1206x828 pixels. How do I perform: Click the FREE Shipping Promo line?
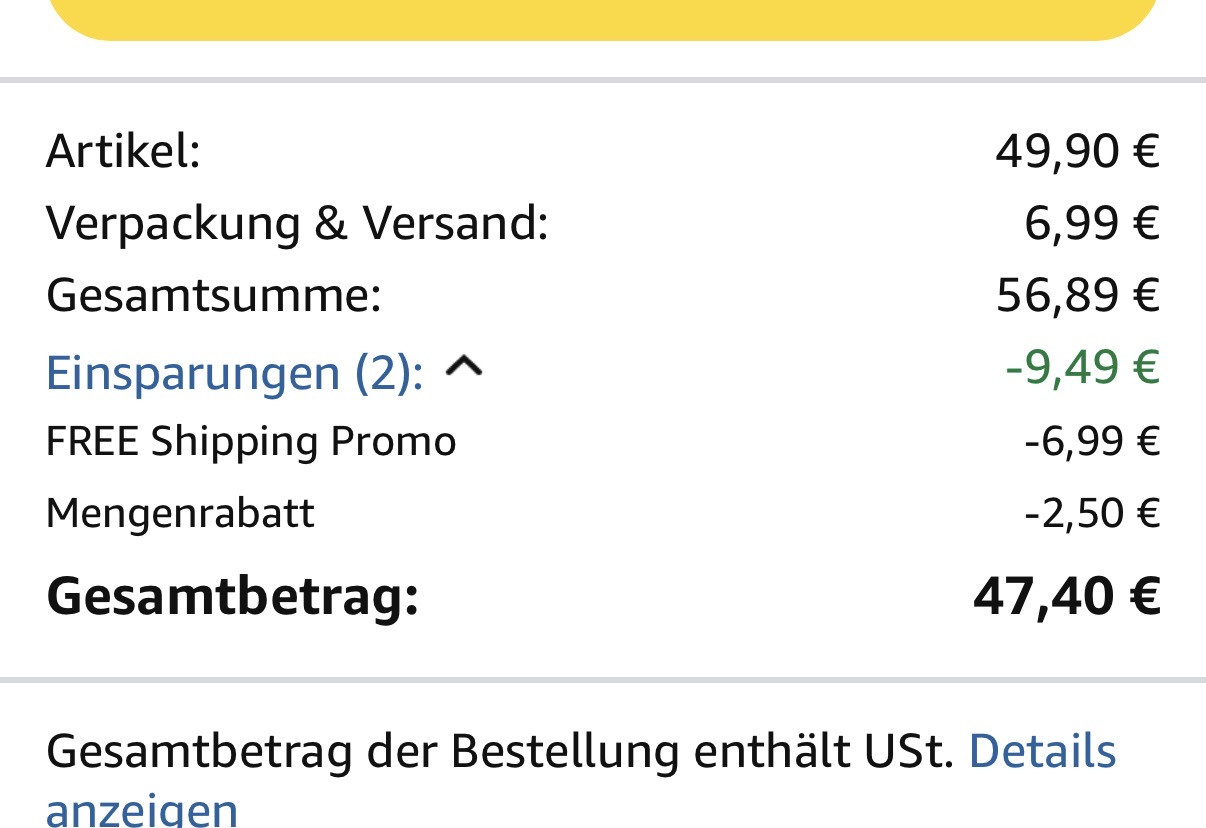[251, 441]
